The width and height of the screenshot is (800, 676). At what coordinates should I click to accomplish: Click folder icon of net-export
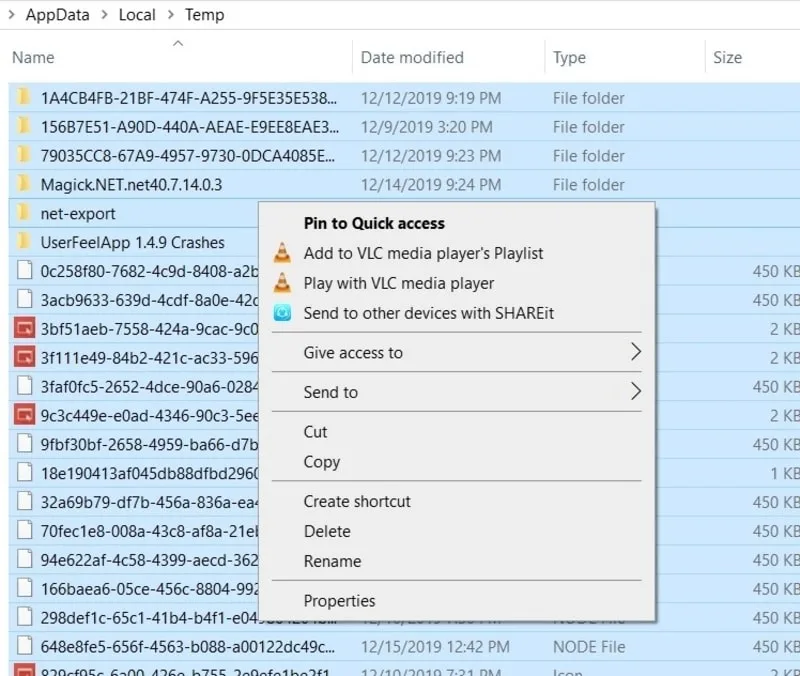click(23, 213)
